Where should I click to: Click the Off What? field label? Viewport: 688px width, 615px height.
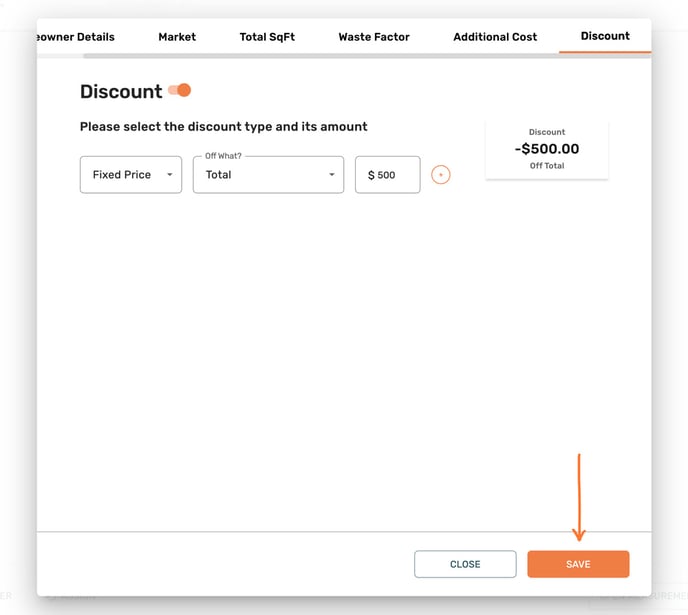coord(223,156)
